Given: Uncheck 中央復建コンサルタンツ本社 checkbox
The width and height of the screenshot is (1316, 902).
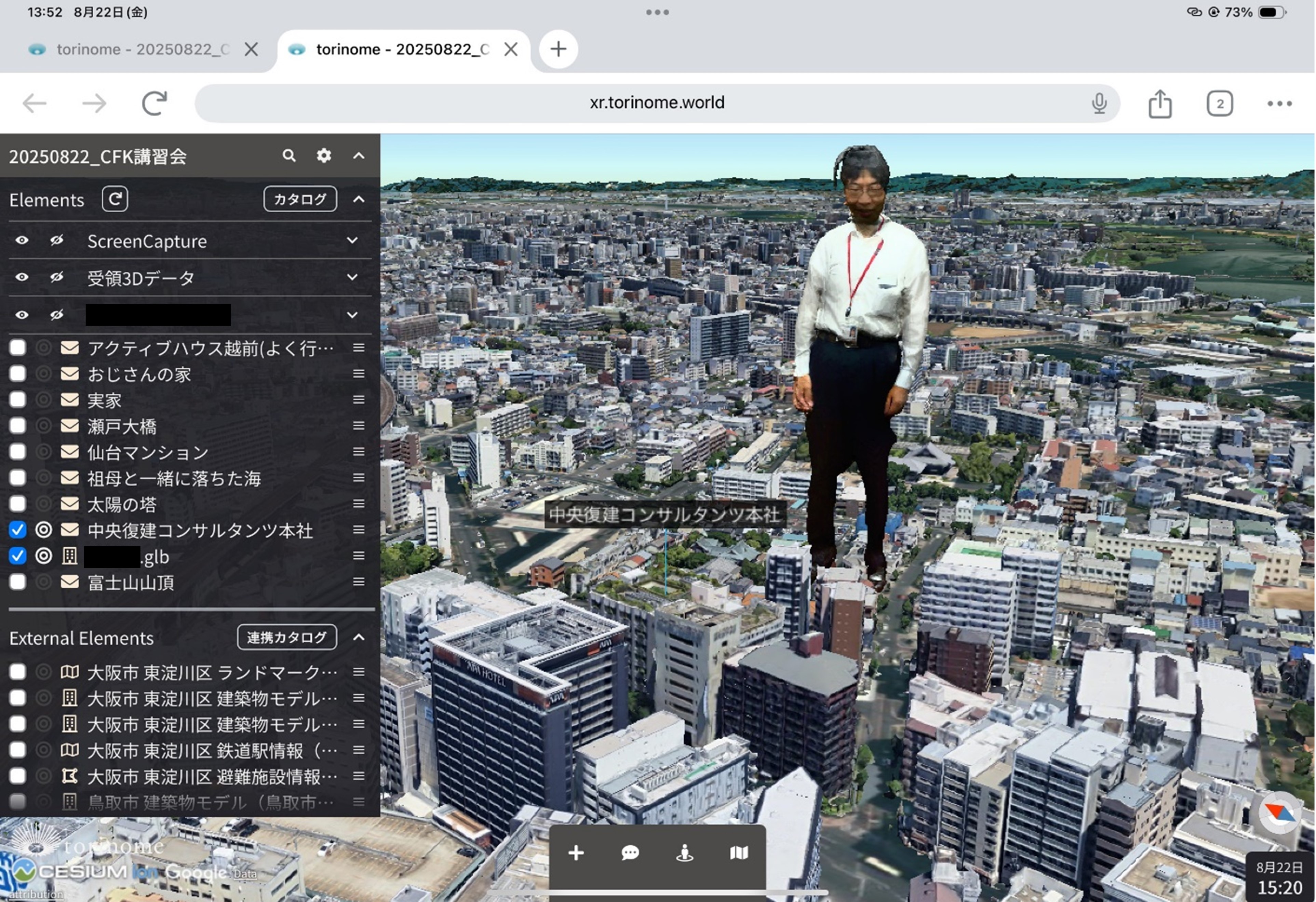Looking at the screenshot, I should click(17, 530).
